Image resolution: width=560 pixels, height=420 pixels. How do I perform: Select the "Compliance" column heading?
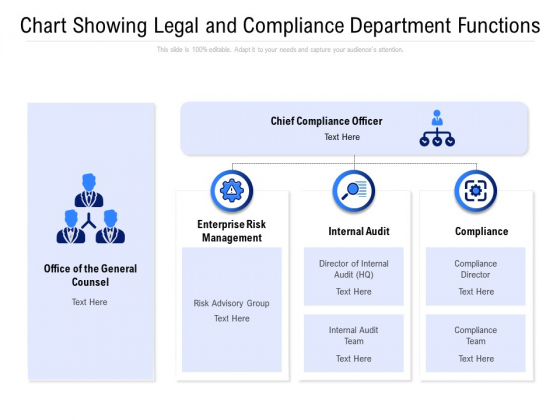tap(481, 231)
